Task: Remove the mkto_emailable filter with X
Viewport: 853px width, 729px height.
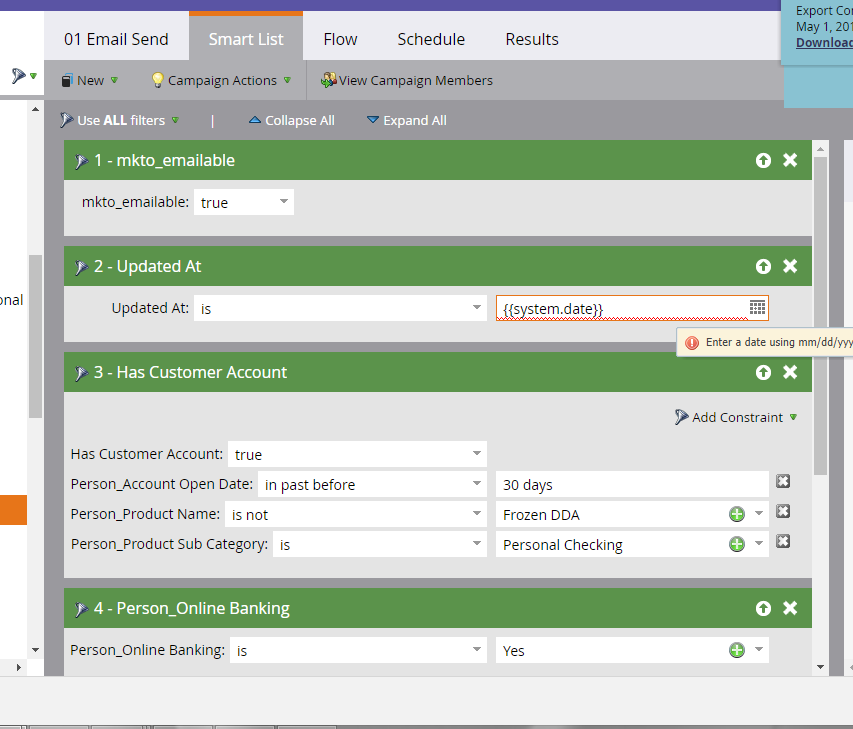Action: point(790,160)
